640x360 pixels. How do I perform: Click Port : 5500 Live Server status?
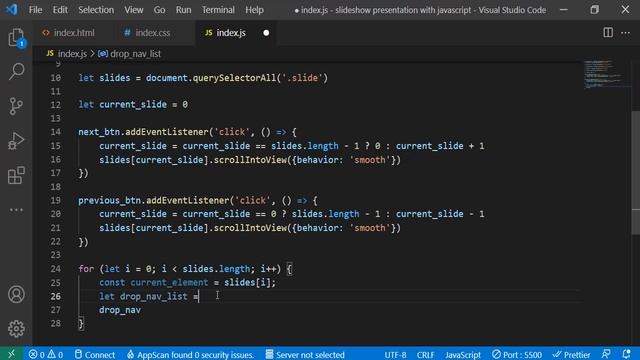pyautogui.click(x=517, y=354)
